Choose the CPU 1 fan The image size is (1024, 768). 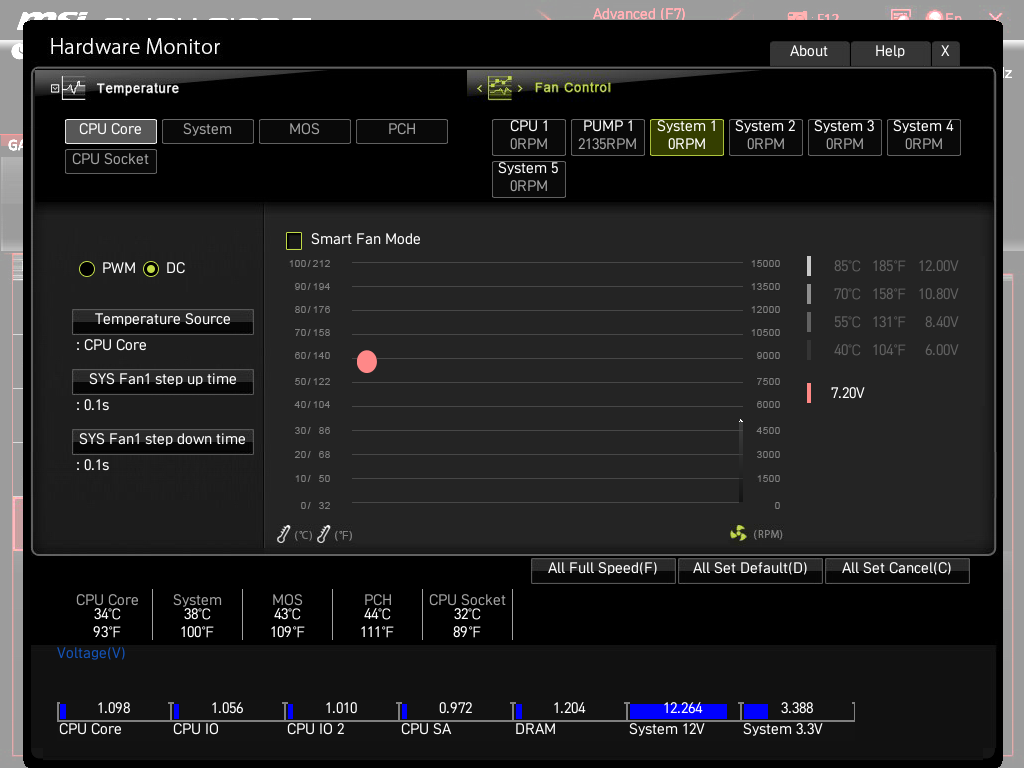coord(529,136)
